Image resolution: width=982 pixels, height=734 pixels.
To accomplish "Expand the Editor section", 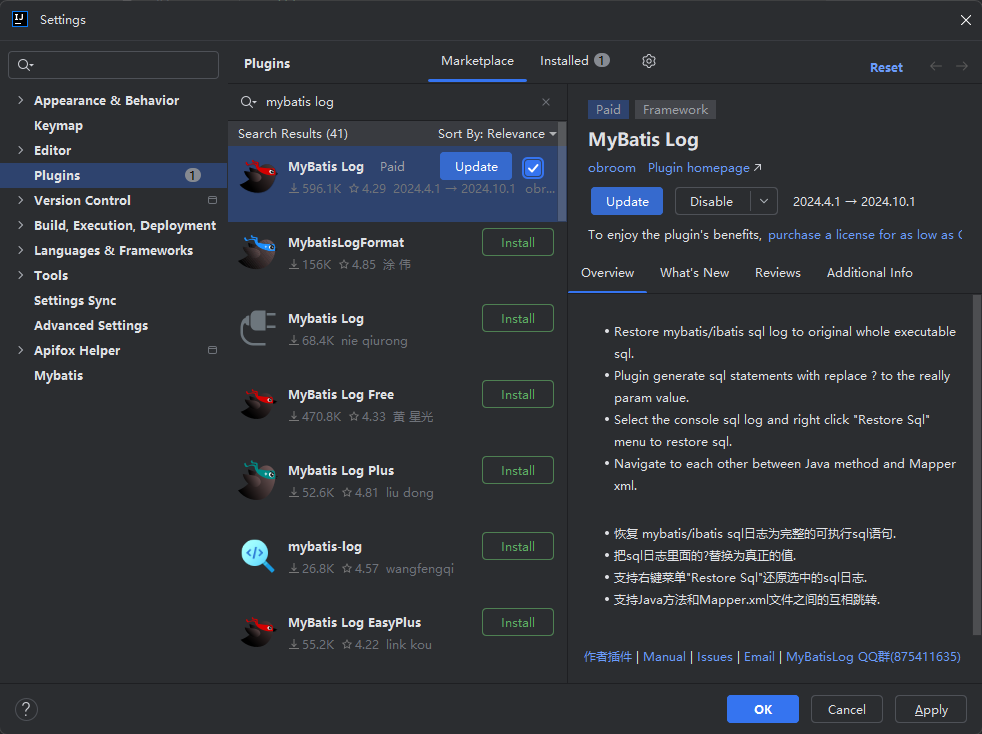I will tap(21, 150).
